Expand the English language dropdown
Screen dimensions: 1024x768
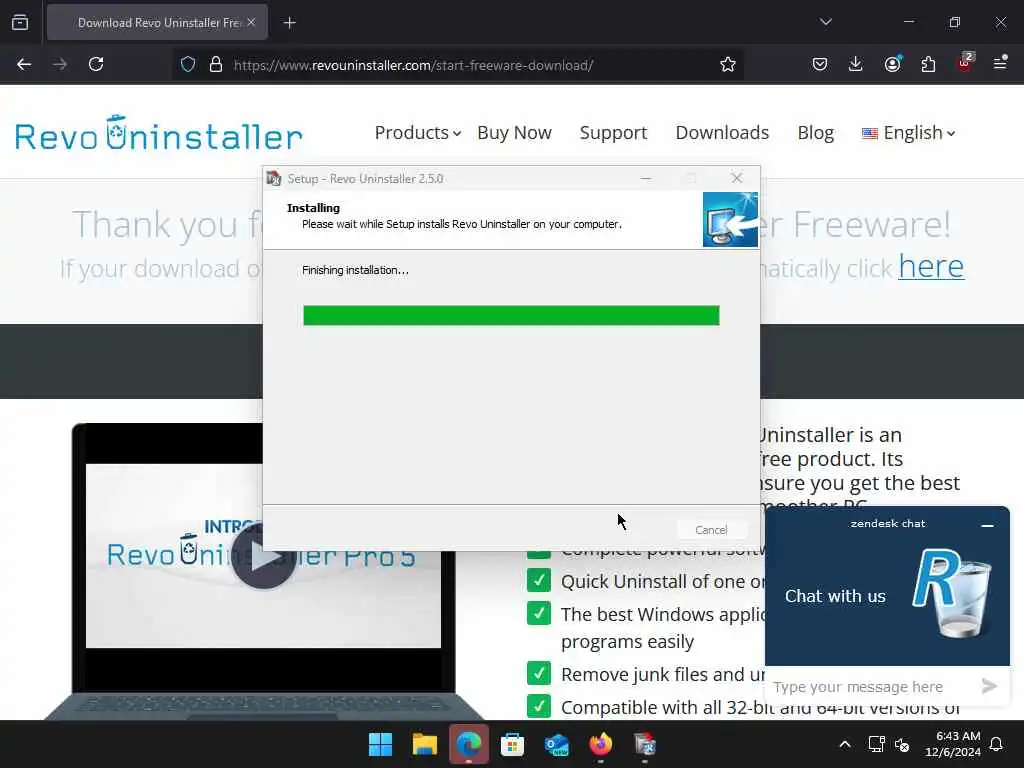[909, 133]
